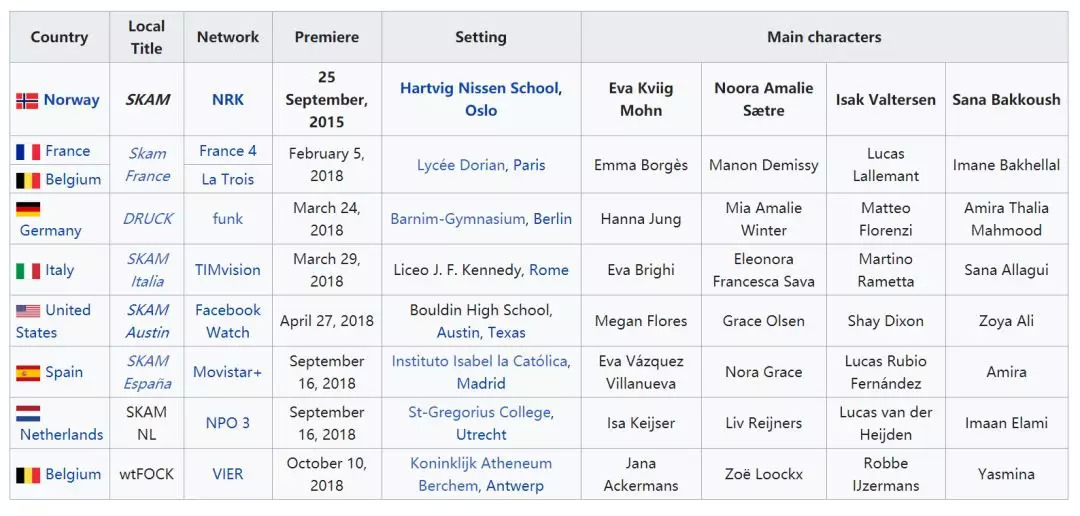The height and width of the screenshot is (516, 1080).
Task: Click the France flag icon
Action: tap(28, 152)
